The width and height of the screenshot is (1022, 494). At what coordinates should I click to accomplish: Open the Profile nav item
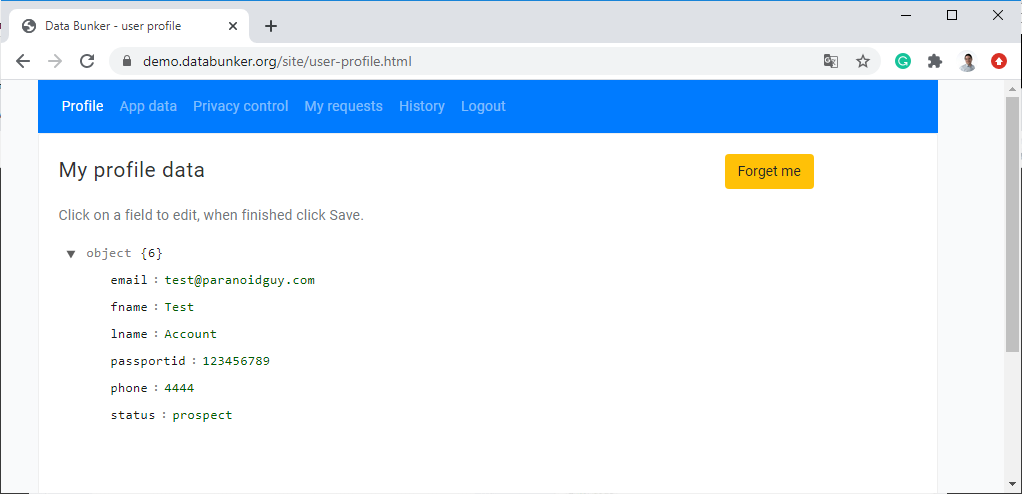(x=82, y=106)
